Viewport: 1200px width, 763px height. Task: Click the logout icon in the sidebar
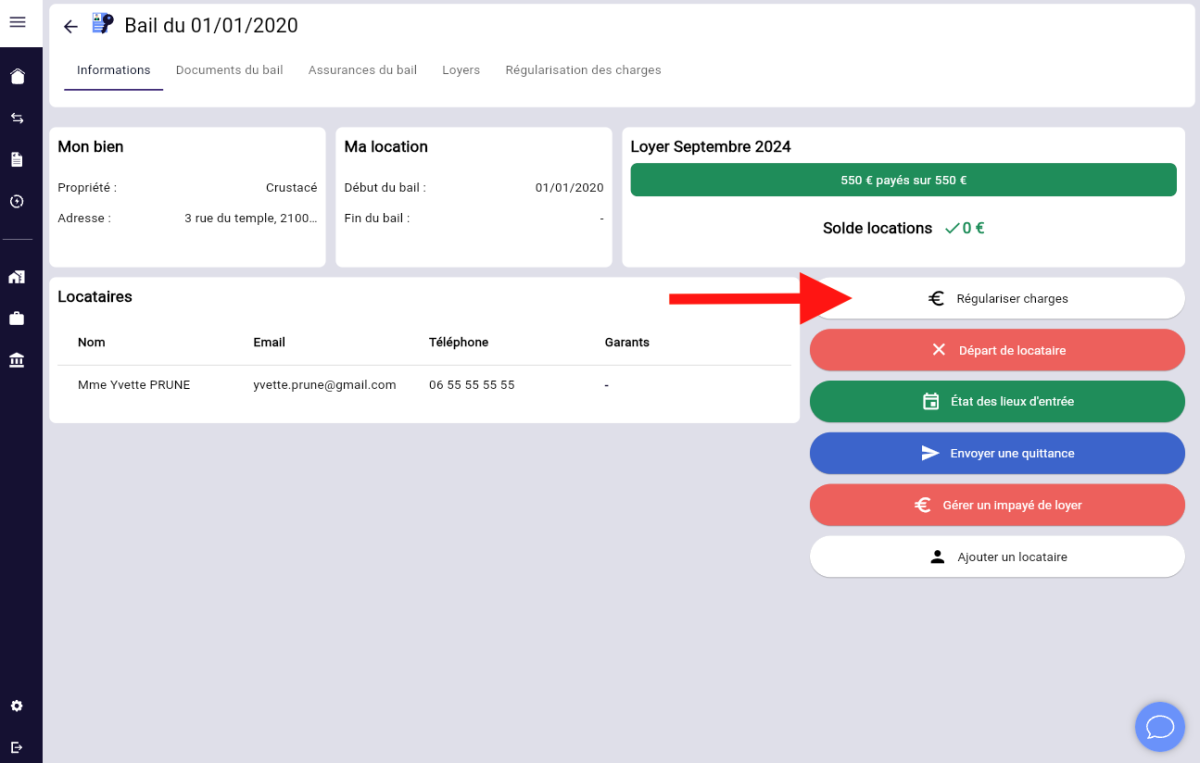[x=17, y=747]
